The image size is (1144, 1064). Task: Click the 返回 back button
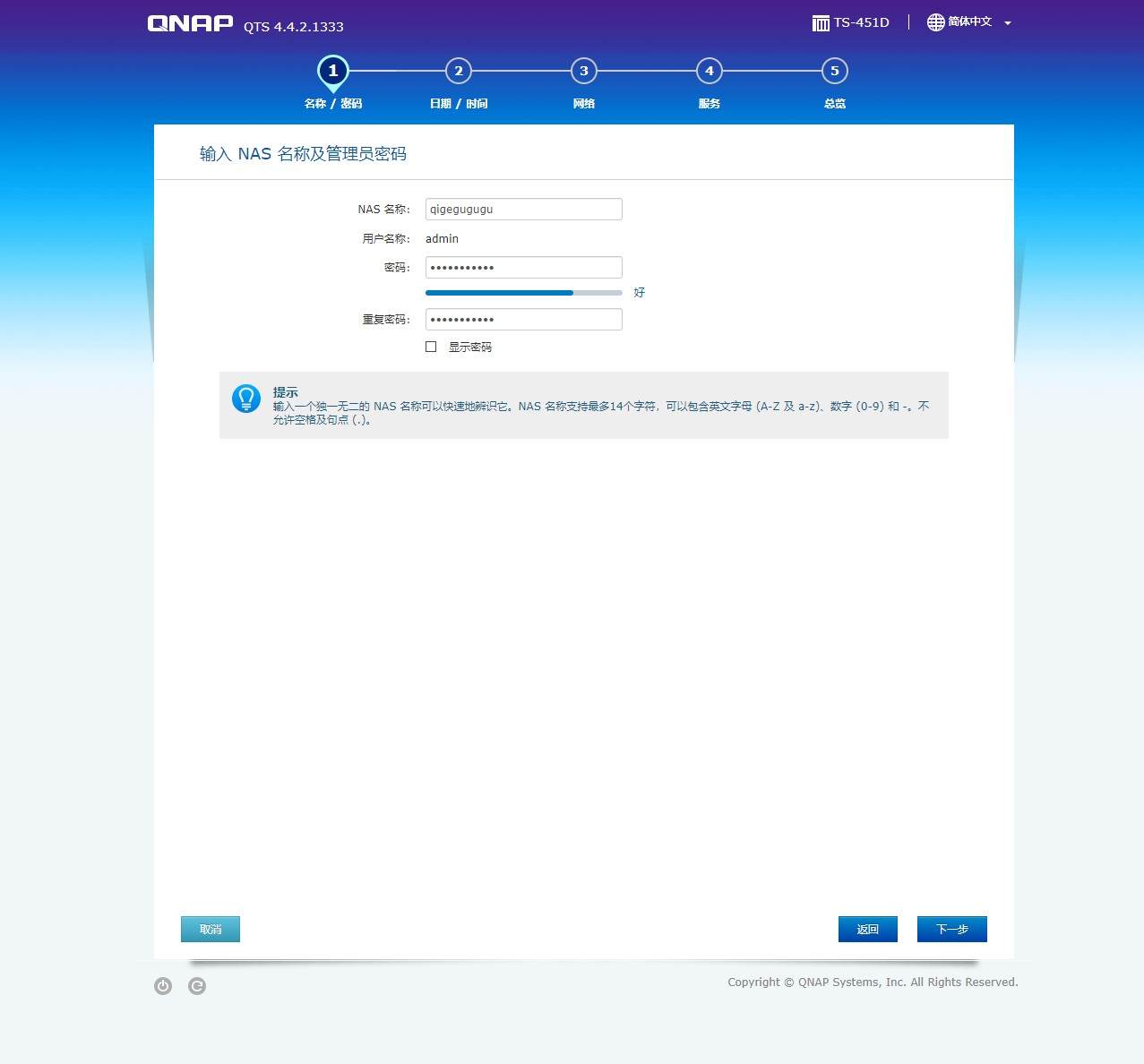pos(868,930)
